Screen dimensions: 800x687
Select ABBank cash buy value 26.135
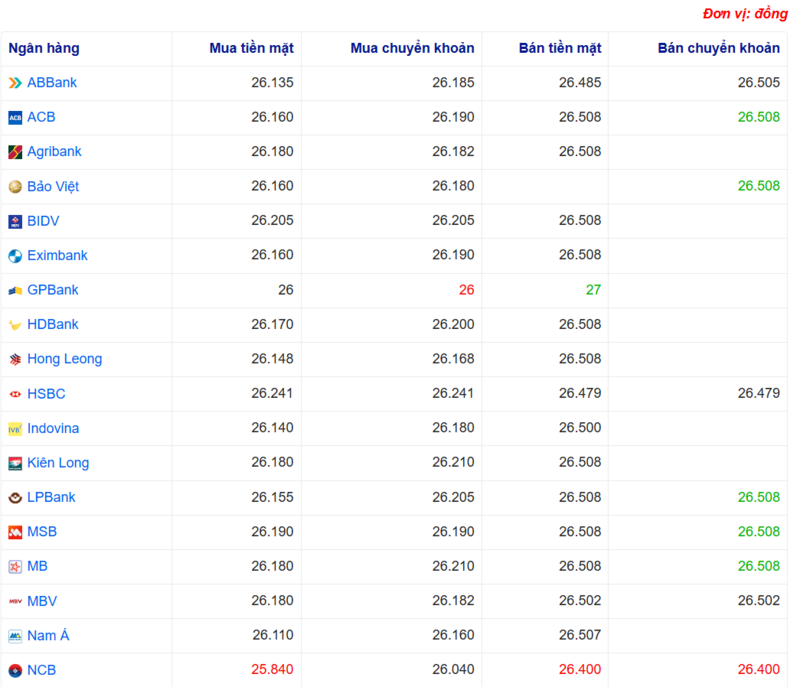pos(272,83)
